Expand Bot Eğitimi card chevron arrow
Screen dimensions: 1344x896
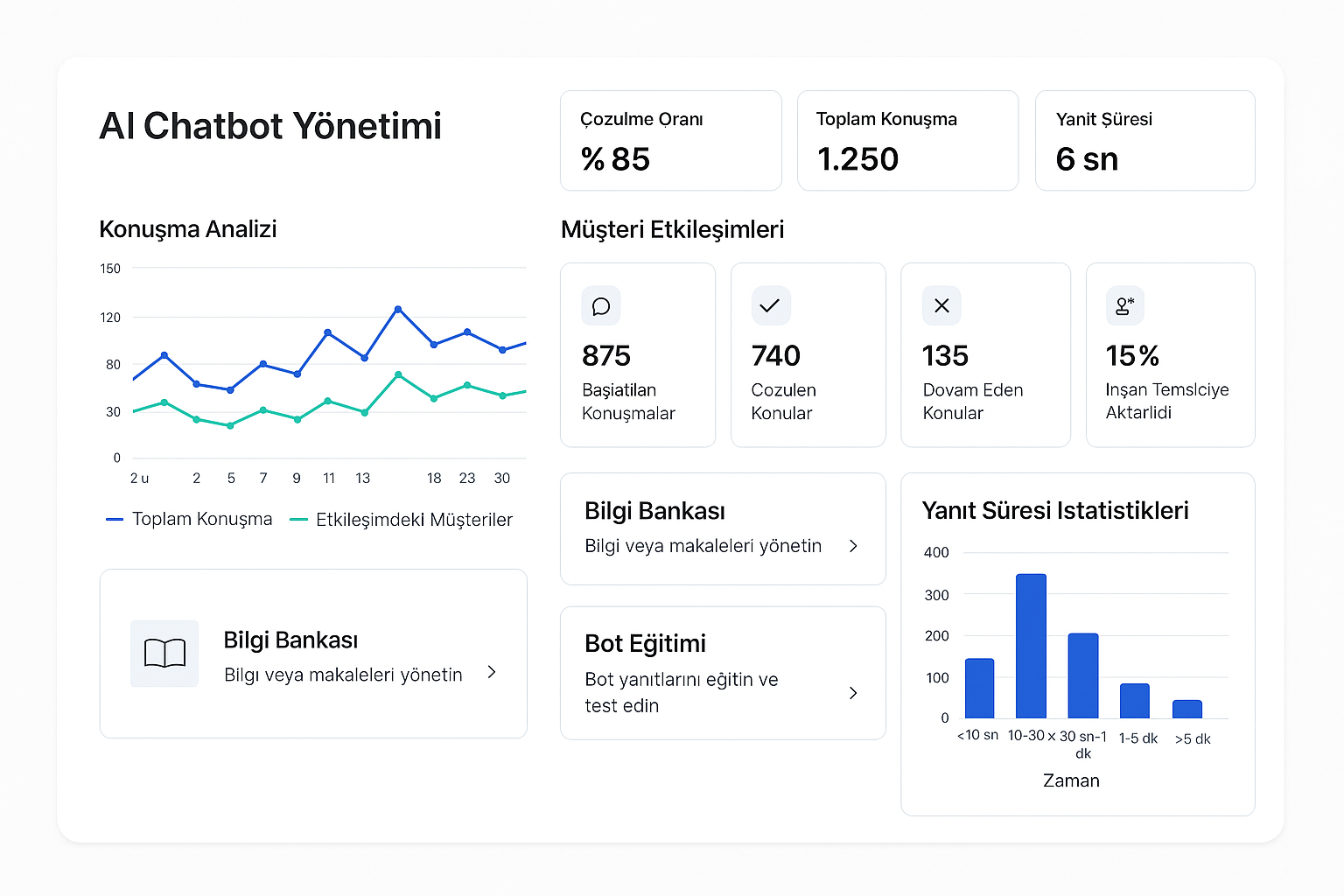point(853,693)
